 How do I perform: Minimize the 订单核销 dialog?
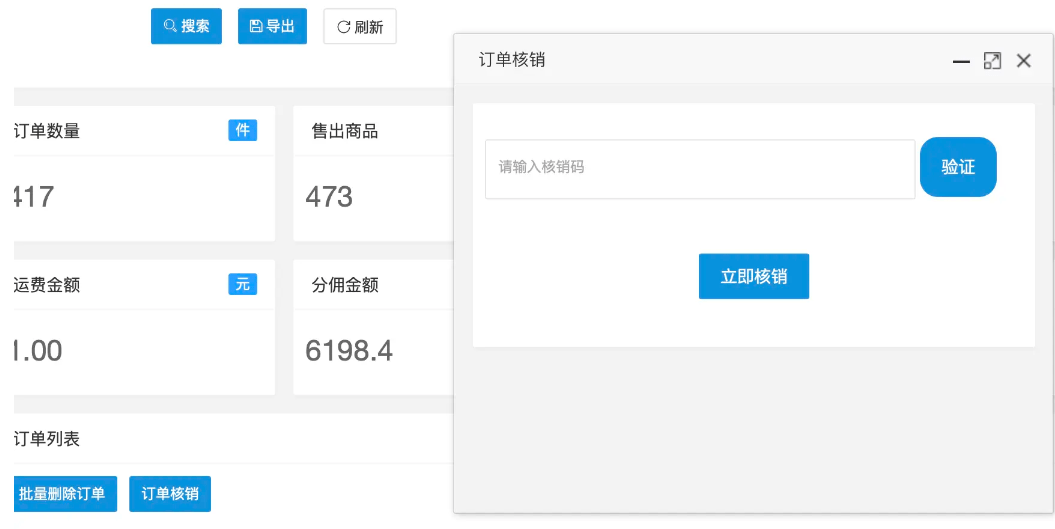(961, 61)
